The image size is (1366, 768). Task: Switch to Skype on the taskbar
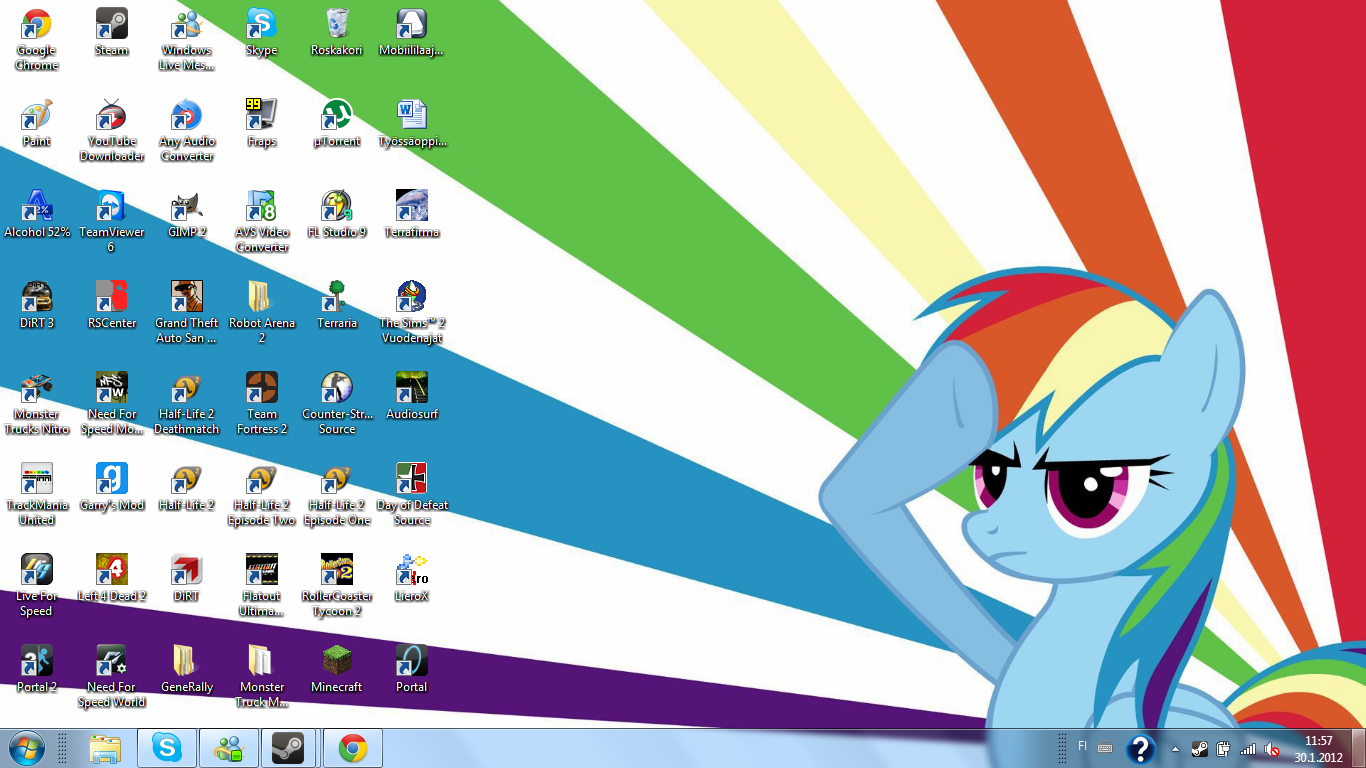pyautogui.click(x=167, y=748)
